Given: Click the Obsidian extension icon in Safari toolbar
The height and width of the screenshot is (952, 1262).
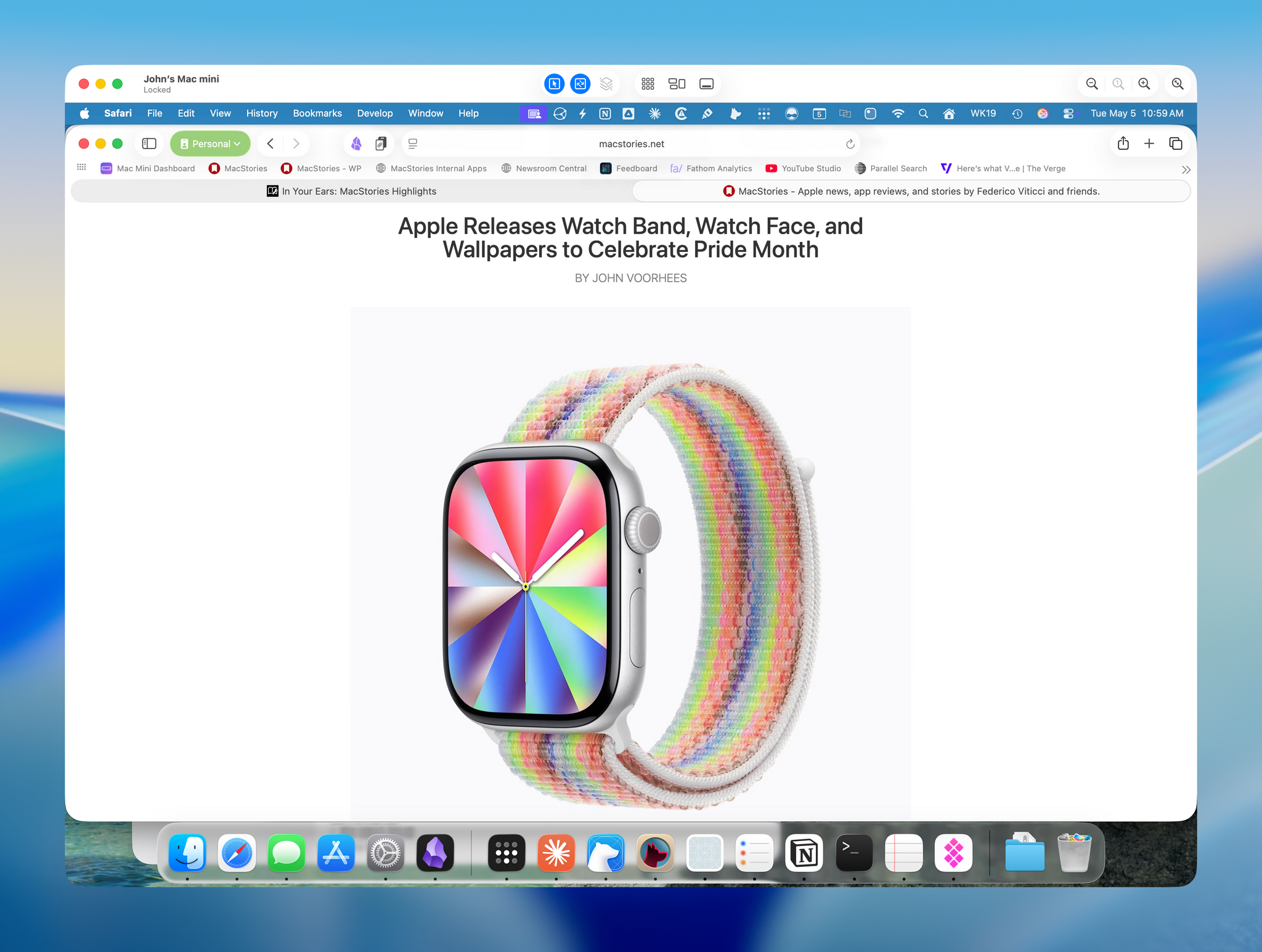Looking at the screenshot, I should tap(356, 144).
